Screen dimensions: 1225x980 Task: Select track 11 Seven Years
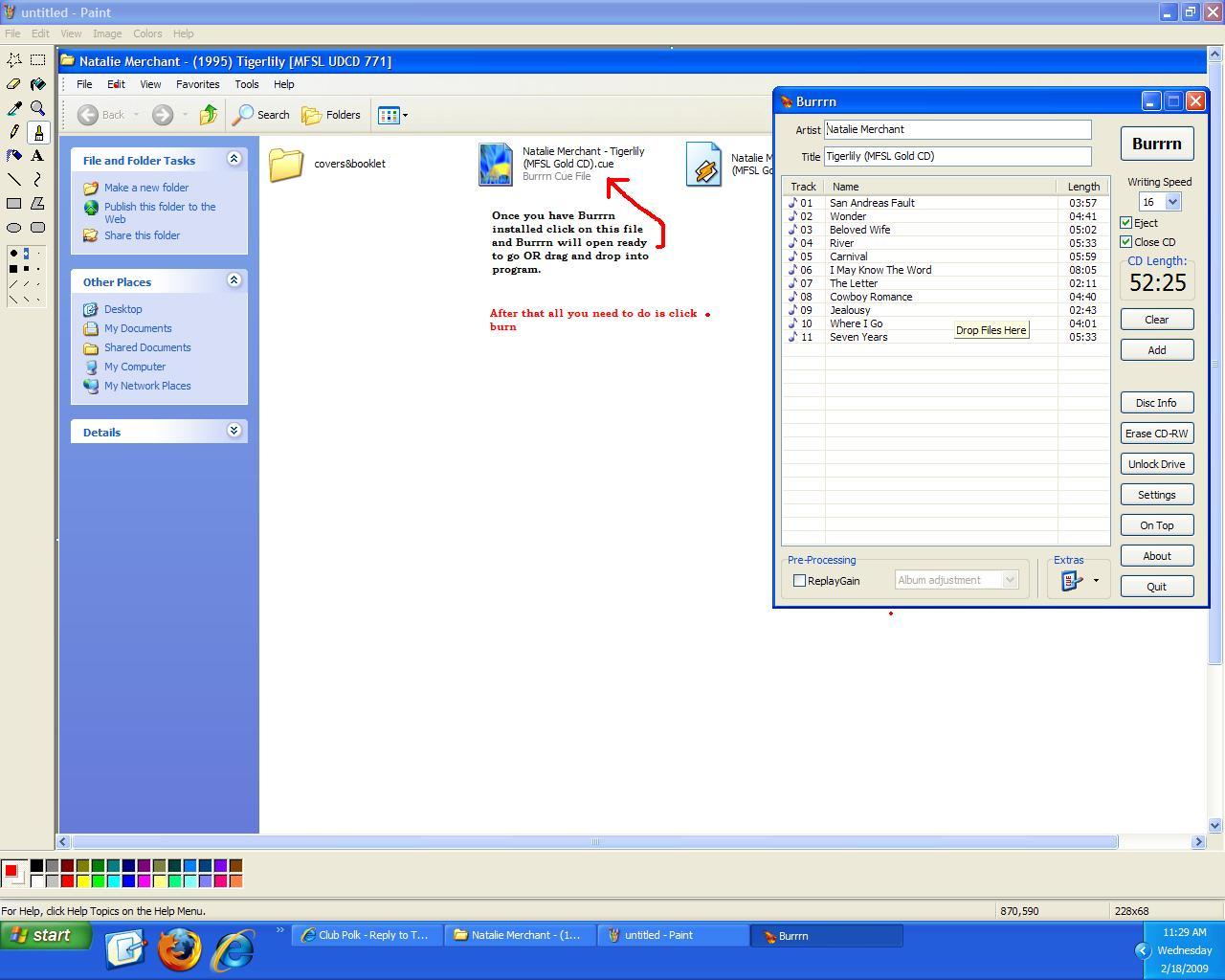pyautogui.click(x=947, y=337)
